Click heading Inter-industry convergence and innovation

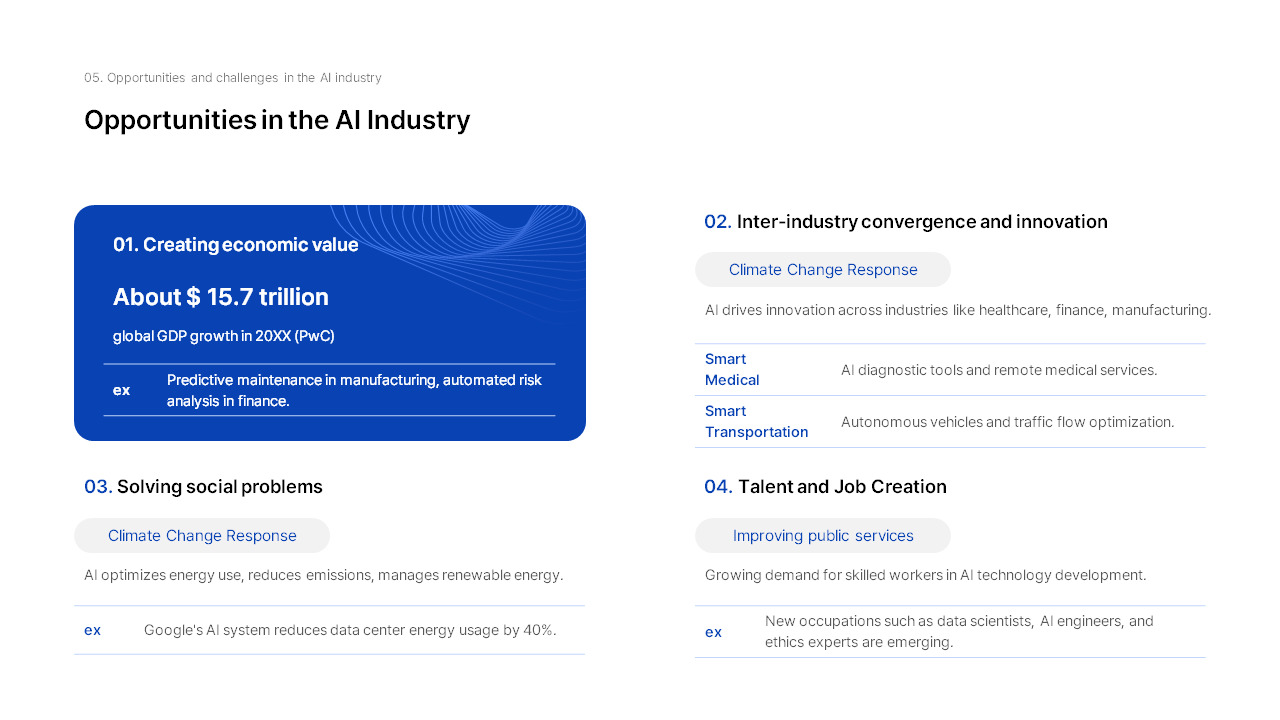pos(906,222)
